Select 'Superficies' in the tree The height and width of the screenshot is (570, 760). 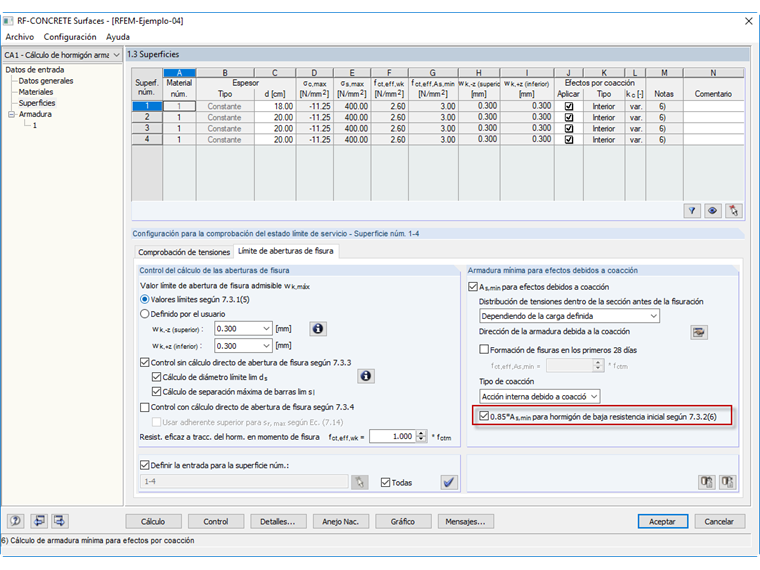[x=37, y=103]
